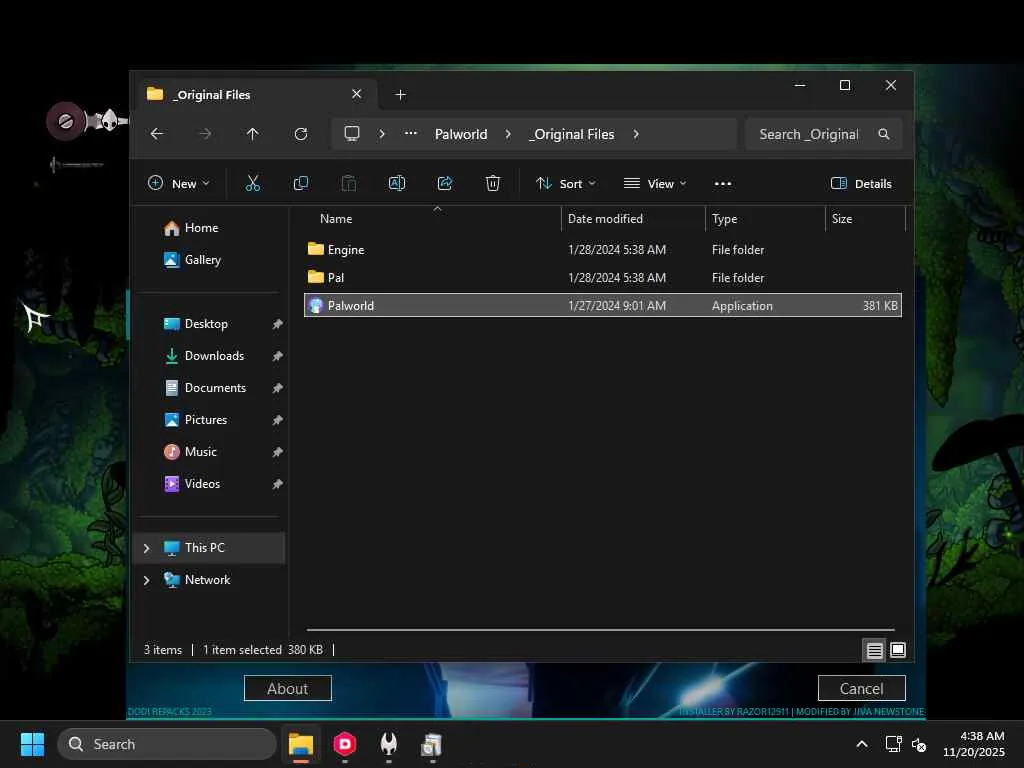Image resolution: width=1024 pixels, height=768 pixels.
Task: Click the Rename icon in toolbar
Action: click(x=396, y=183)
